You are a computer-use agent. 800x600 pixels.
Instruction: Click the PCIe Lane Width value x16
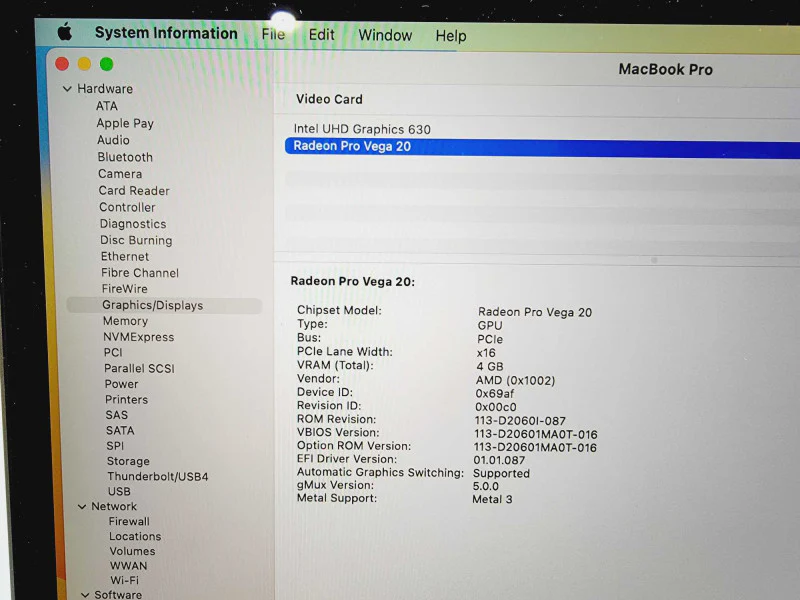point(486,353)
